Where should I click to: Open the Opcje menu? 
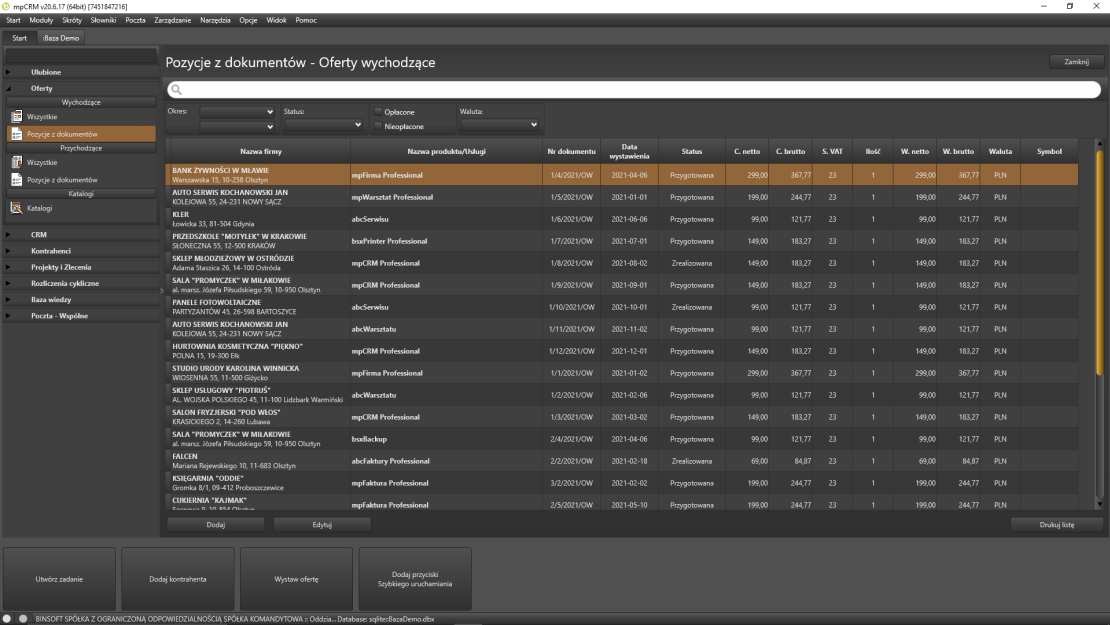click(x=248, y=21)
